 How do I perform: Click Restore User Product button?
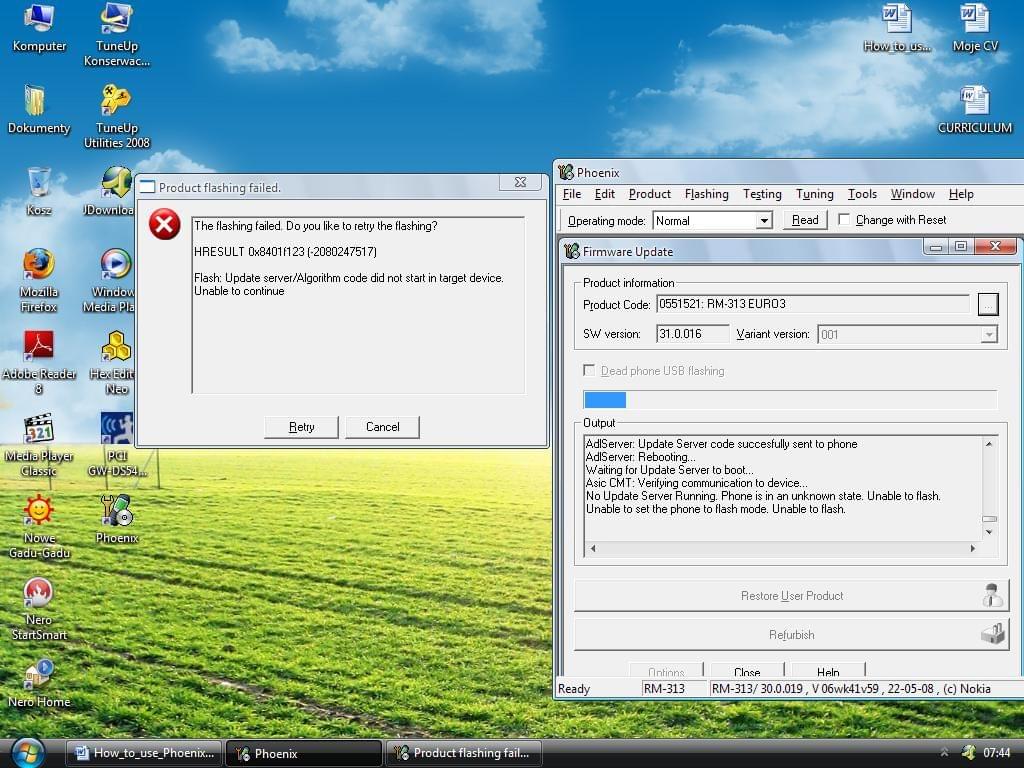pyautogui.click(x=792, y=596)
